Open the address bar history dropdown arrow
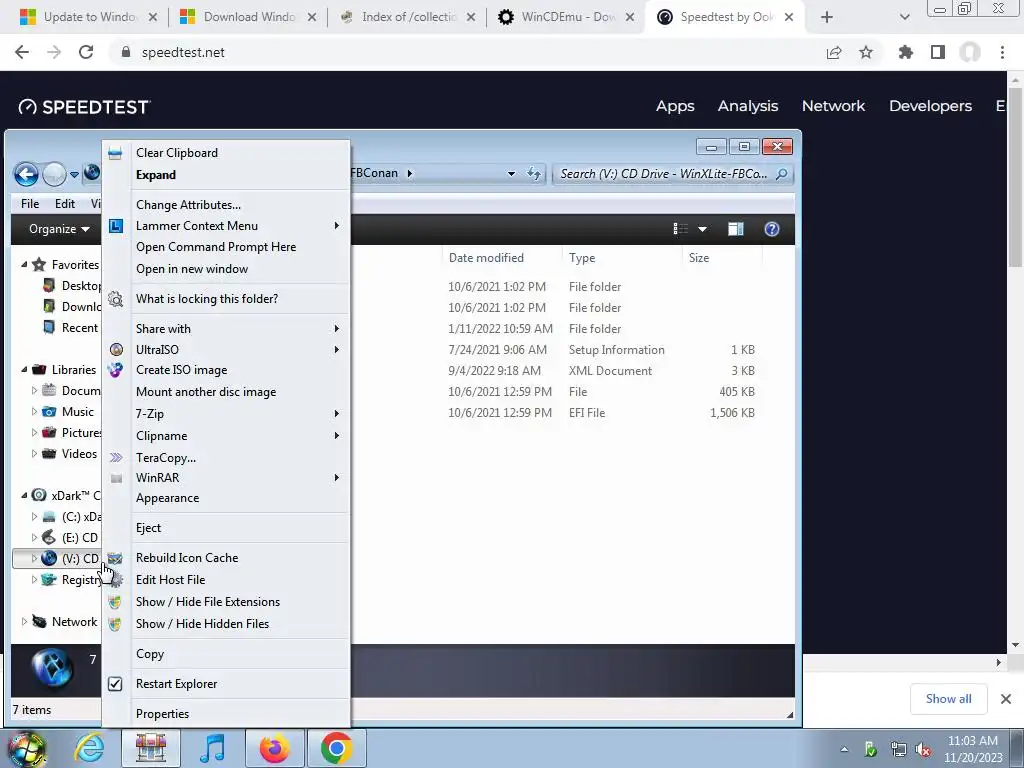 (x=511, y=174)
